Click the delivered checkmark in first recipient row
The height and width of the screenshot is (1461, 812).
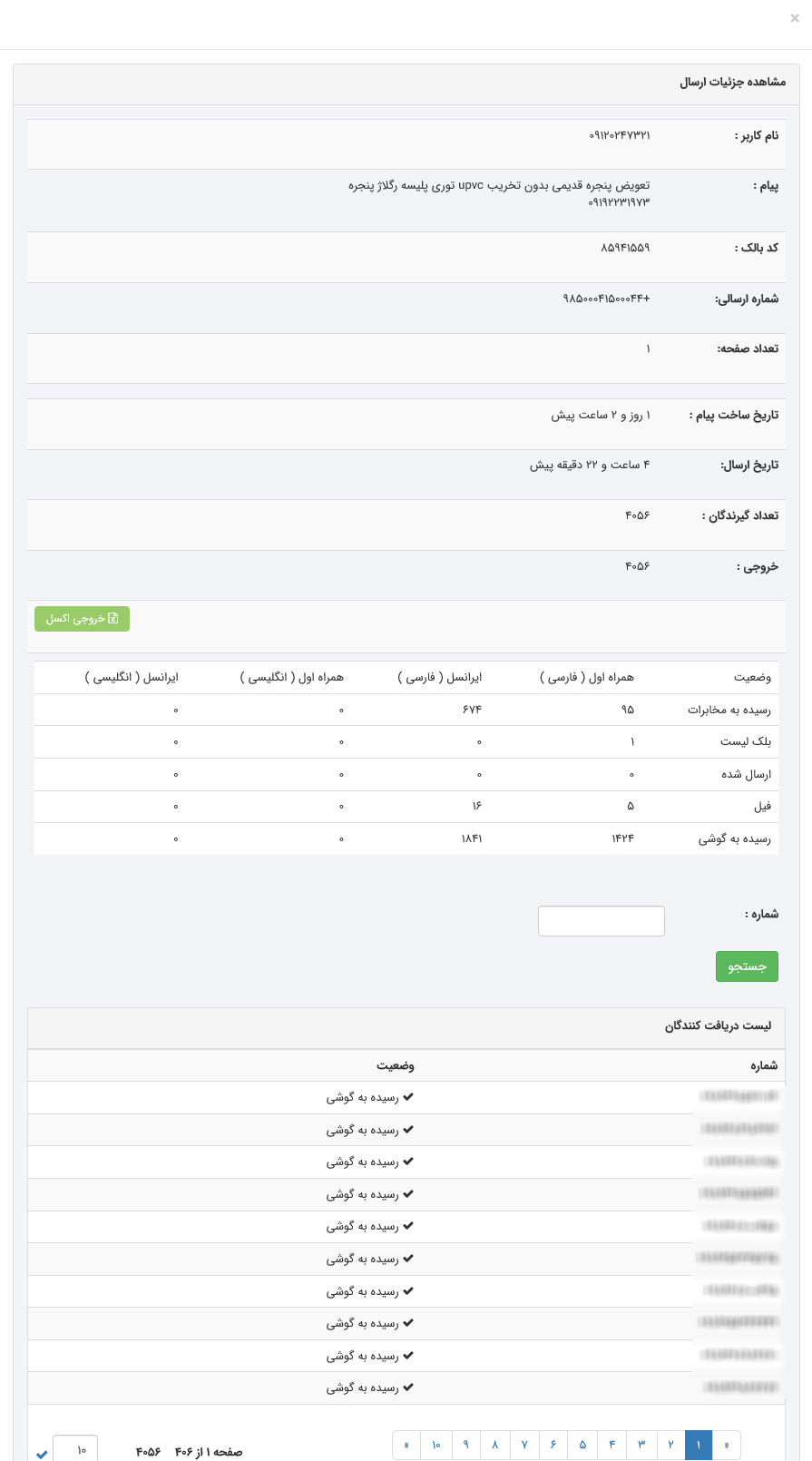[408, 1097]
